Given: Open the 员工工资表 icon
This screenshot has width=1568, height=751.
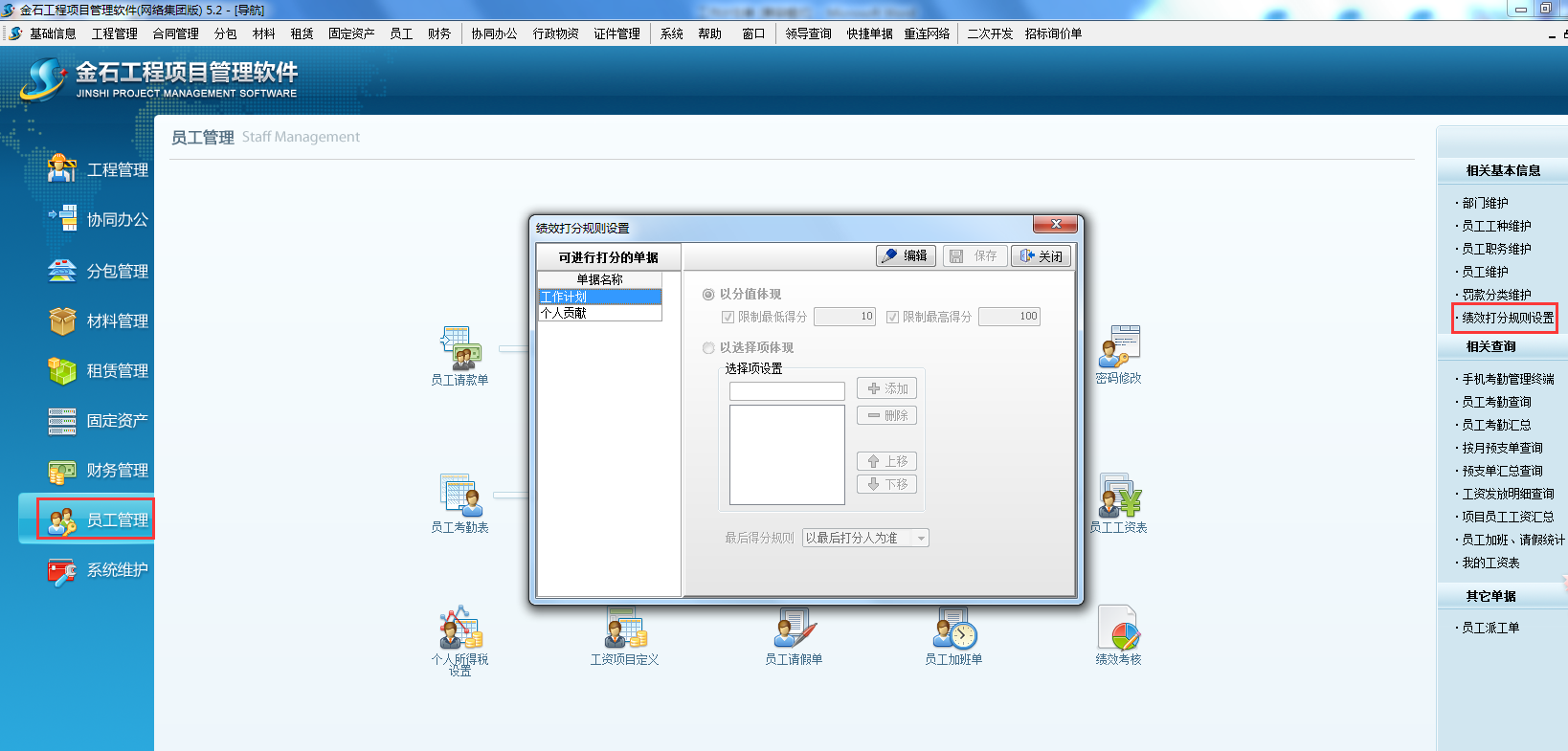Looking at the screenshot, I should pos(1118,497).
